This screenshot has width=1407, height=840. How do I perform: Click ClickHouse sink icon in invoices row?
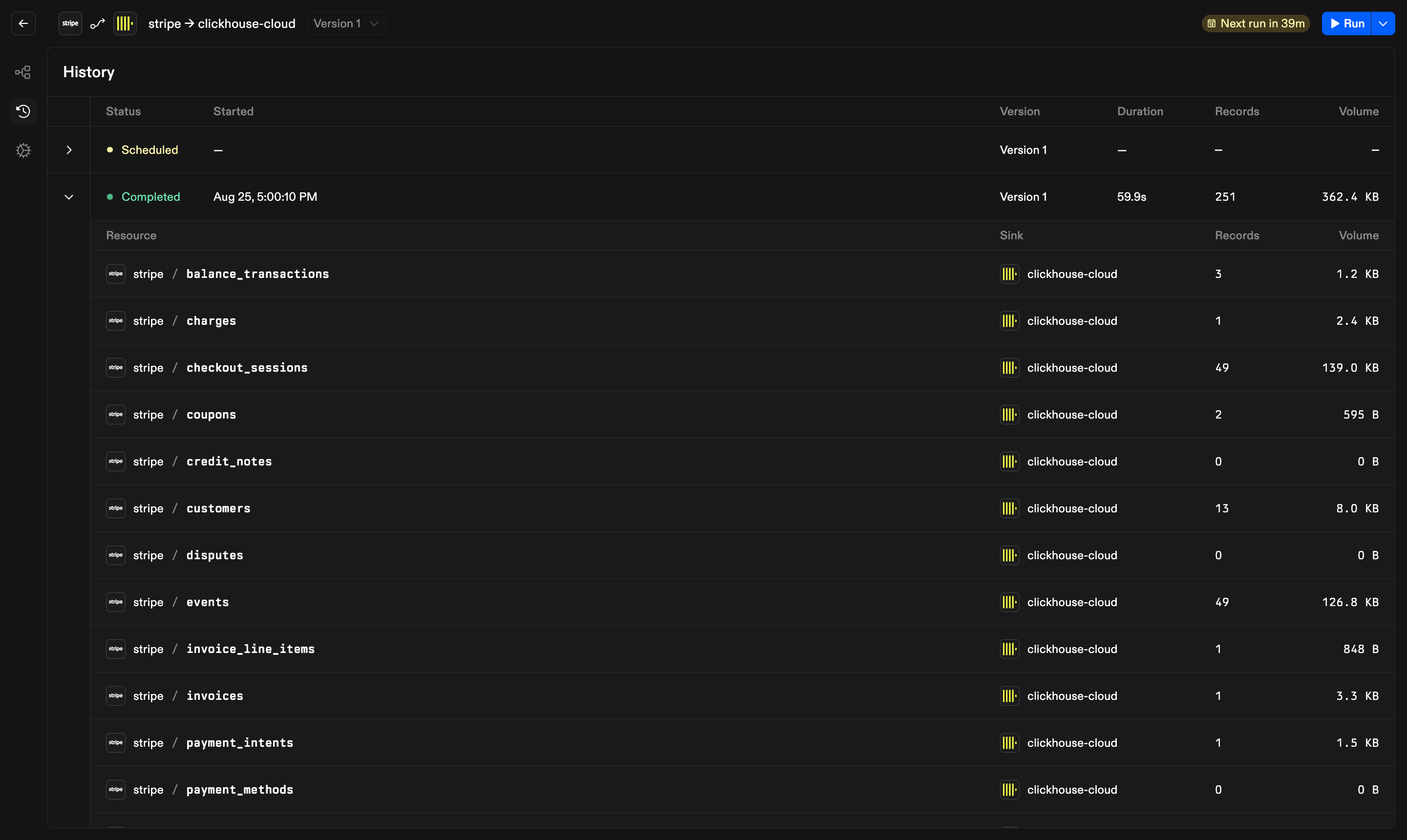1009,695
